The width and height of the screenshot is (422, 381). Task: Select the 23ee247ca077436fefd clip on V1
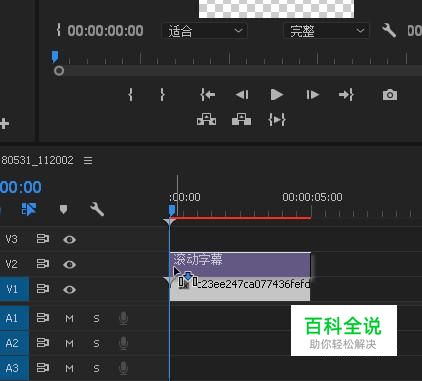pos(240,289)
